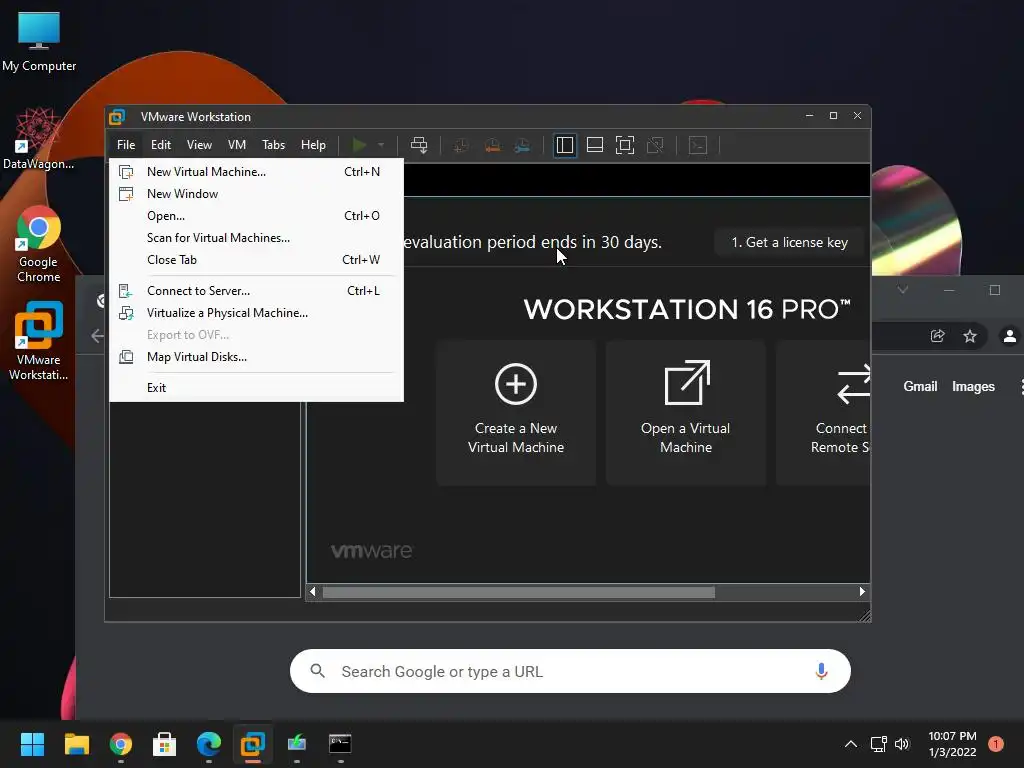The height and width of the screenshot is (768, 1024).
Task: Select New Virtual Machine in File menu
Action: [x=256, y=172]
